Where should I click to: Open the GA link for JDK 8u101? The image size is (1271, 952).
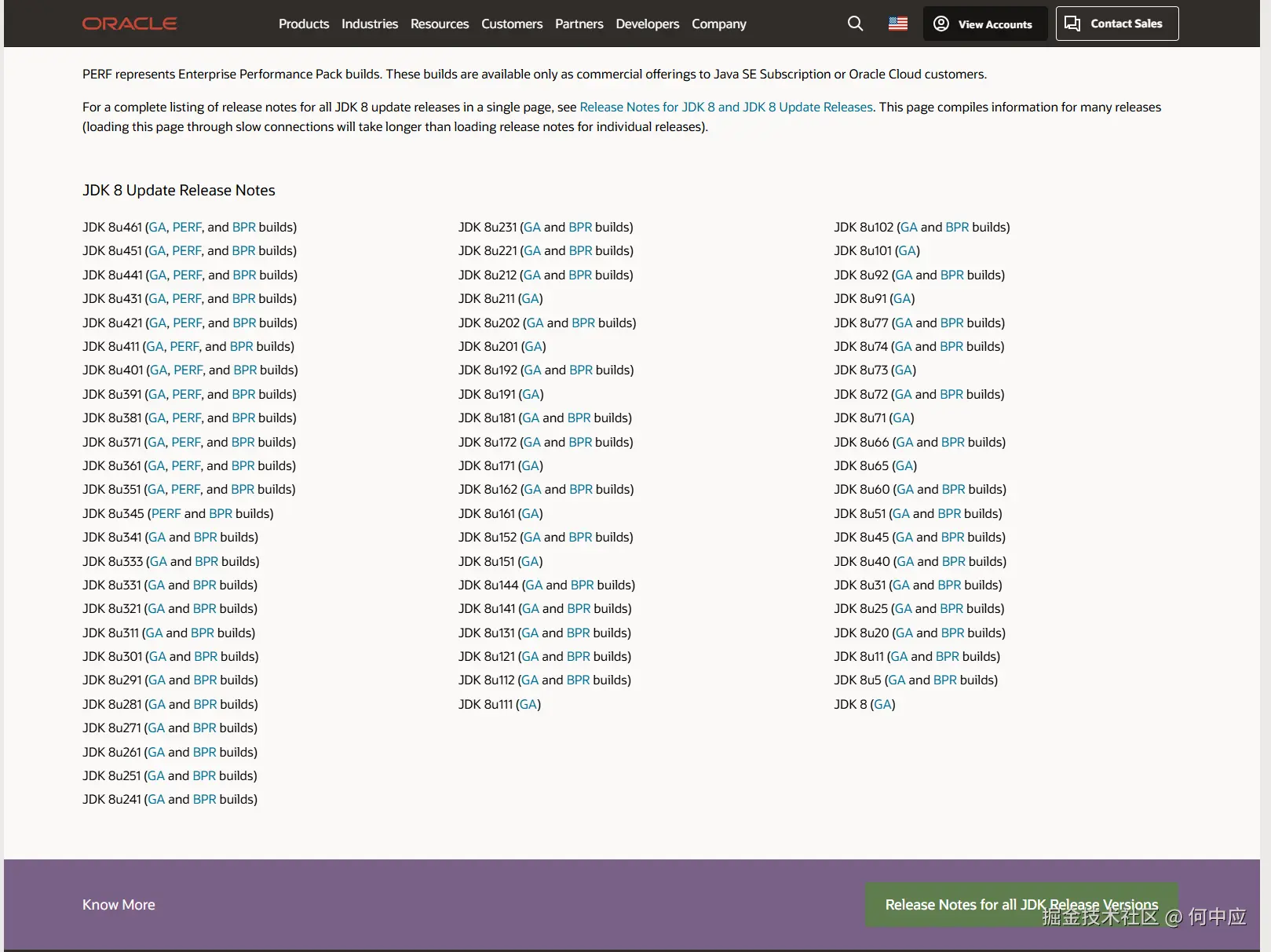pyautogui.click(x=908, y=250)
